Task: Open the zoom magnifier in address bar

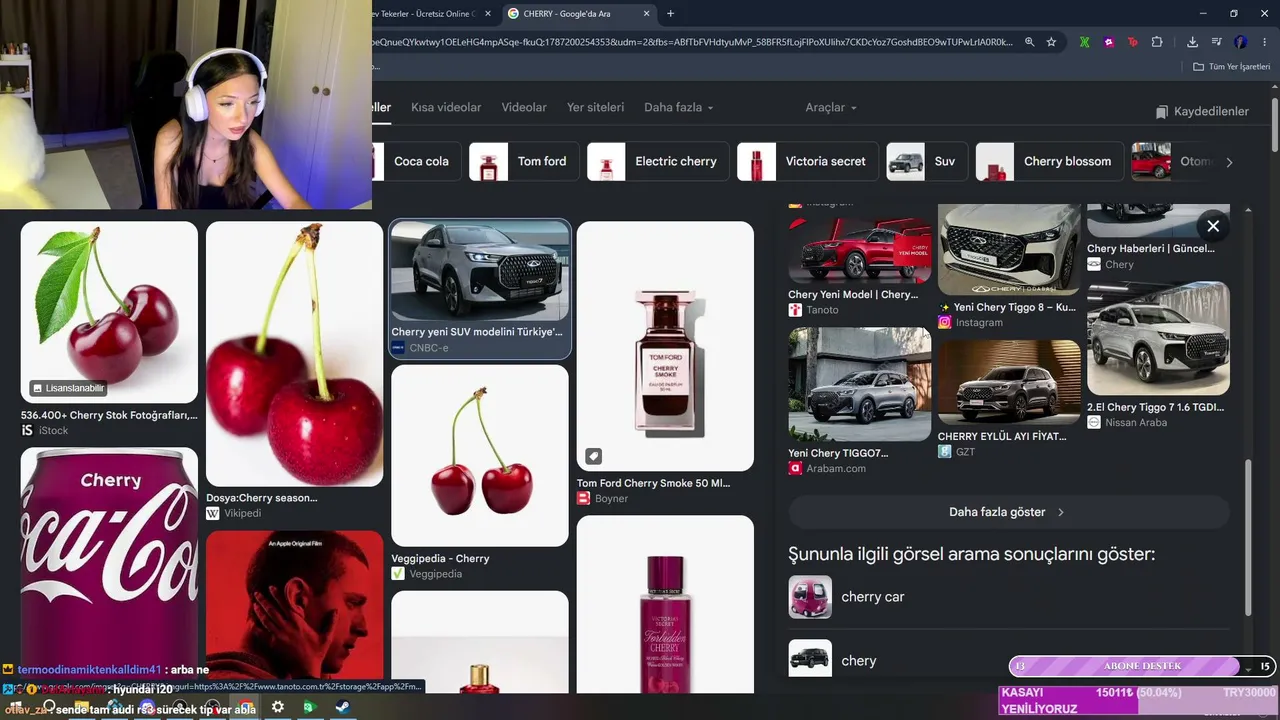Action: click(x=1029, y=42)
